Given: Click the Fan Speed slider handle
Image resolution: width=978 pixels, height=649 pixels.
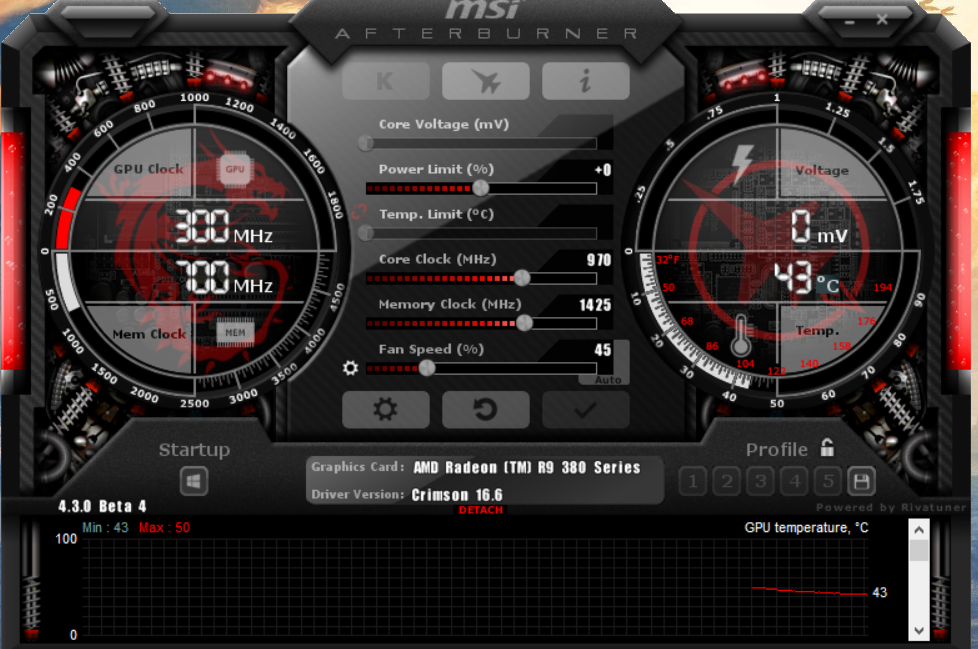Looking at the screenshot, I should (427, 368).
